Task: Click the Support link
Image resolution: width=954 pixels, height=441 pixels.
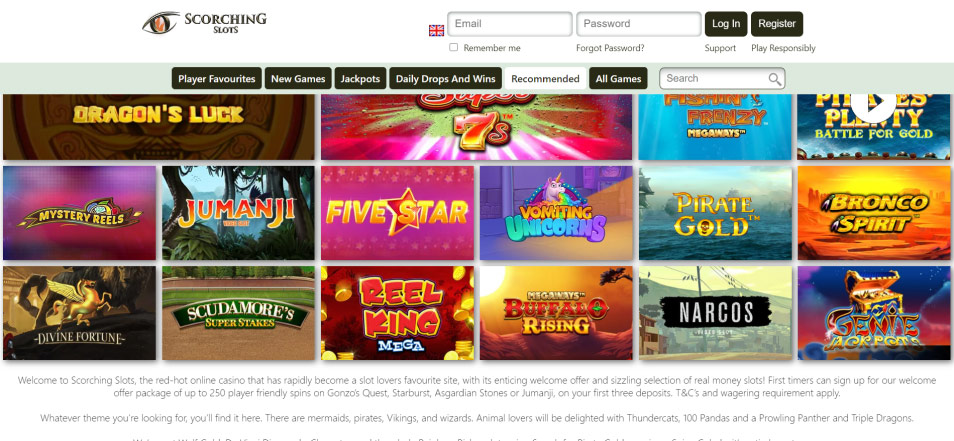Action: point(720,48)
